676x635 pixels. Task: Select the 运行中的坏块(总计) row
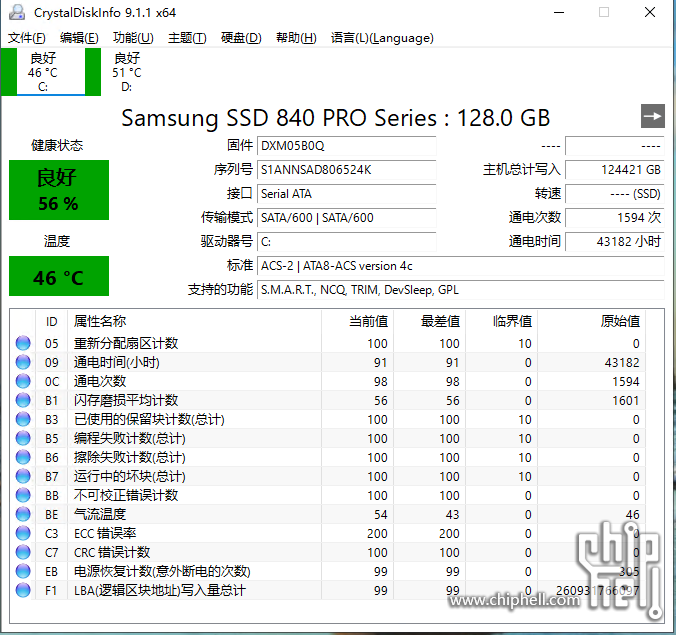tap(328, 476)
